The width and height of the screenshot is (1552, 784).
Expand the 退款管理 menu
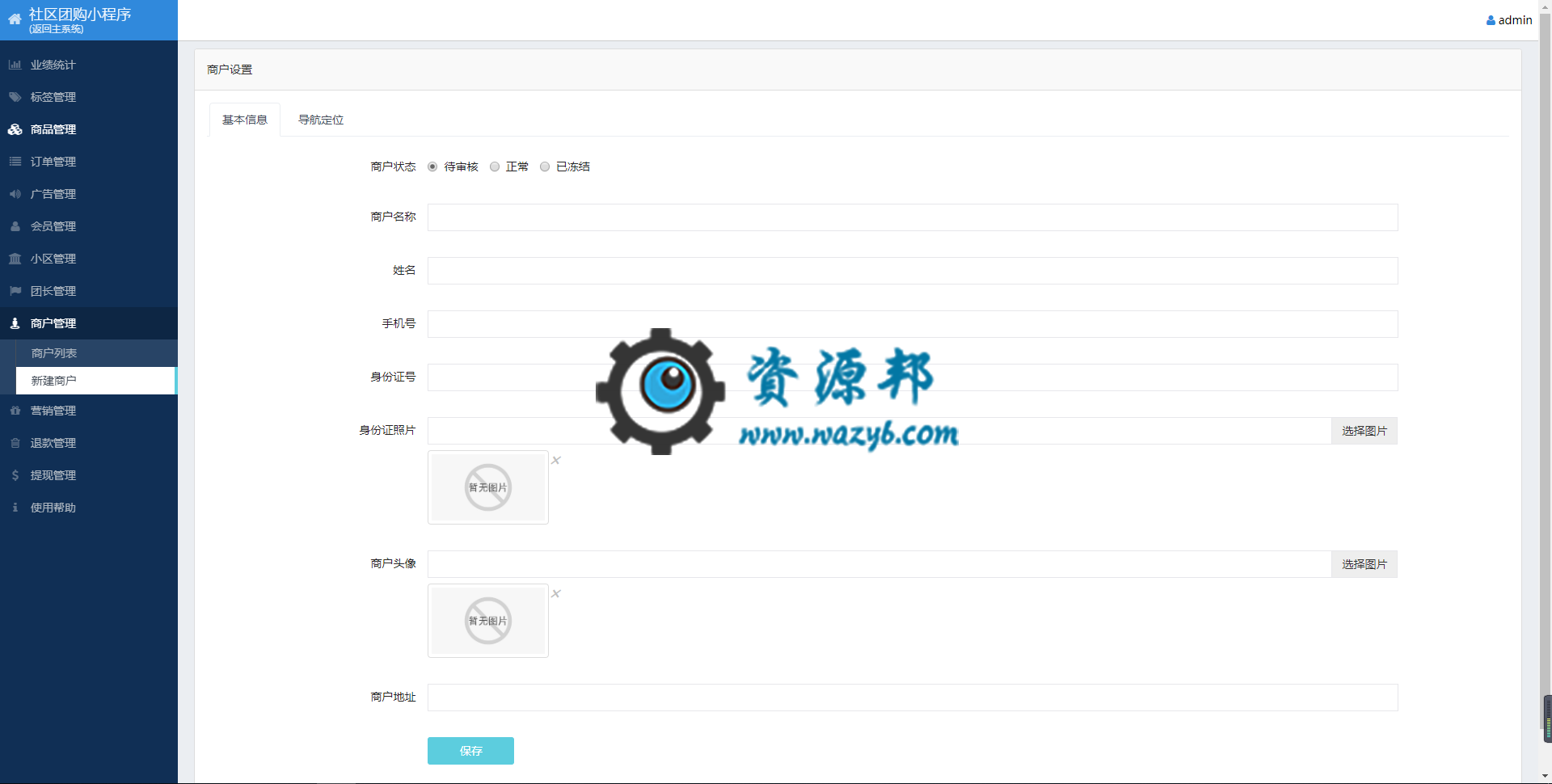click(x=89, y=443)
